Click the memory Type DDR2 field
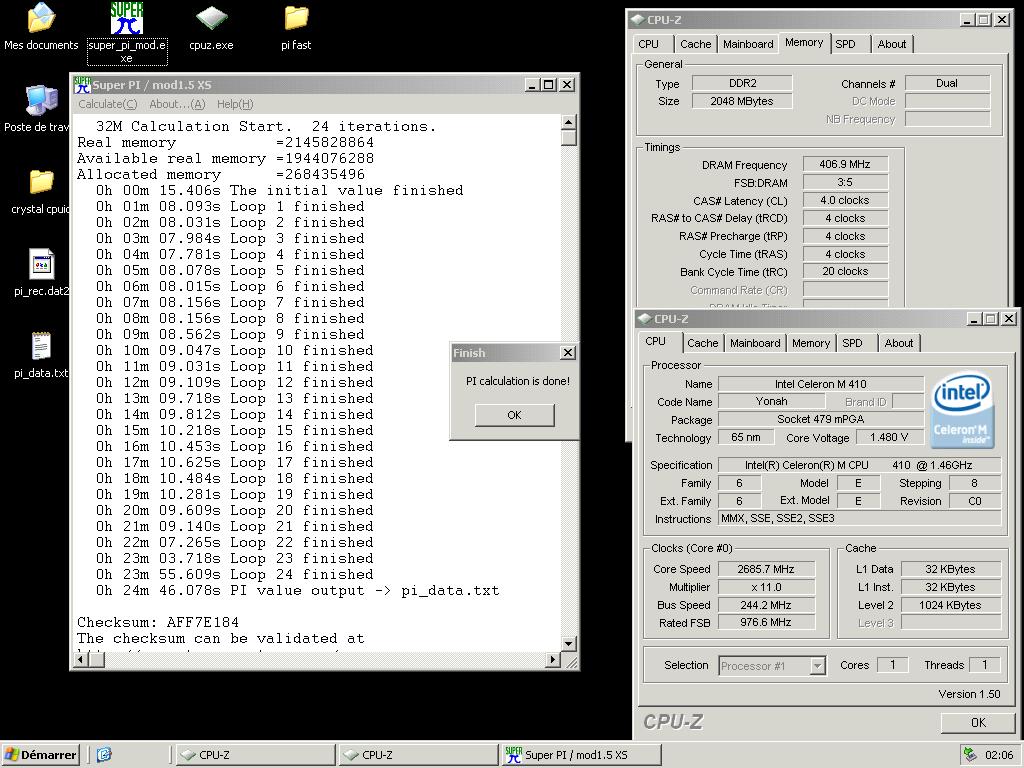Viewport: 1024px width, 768px height. 742,83
